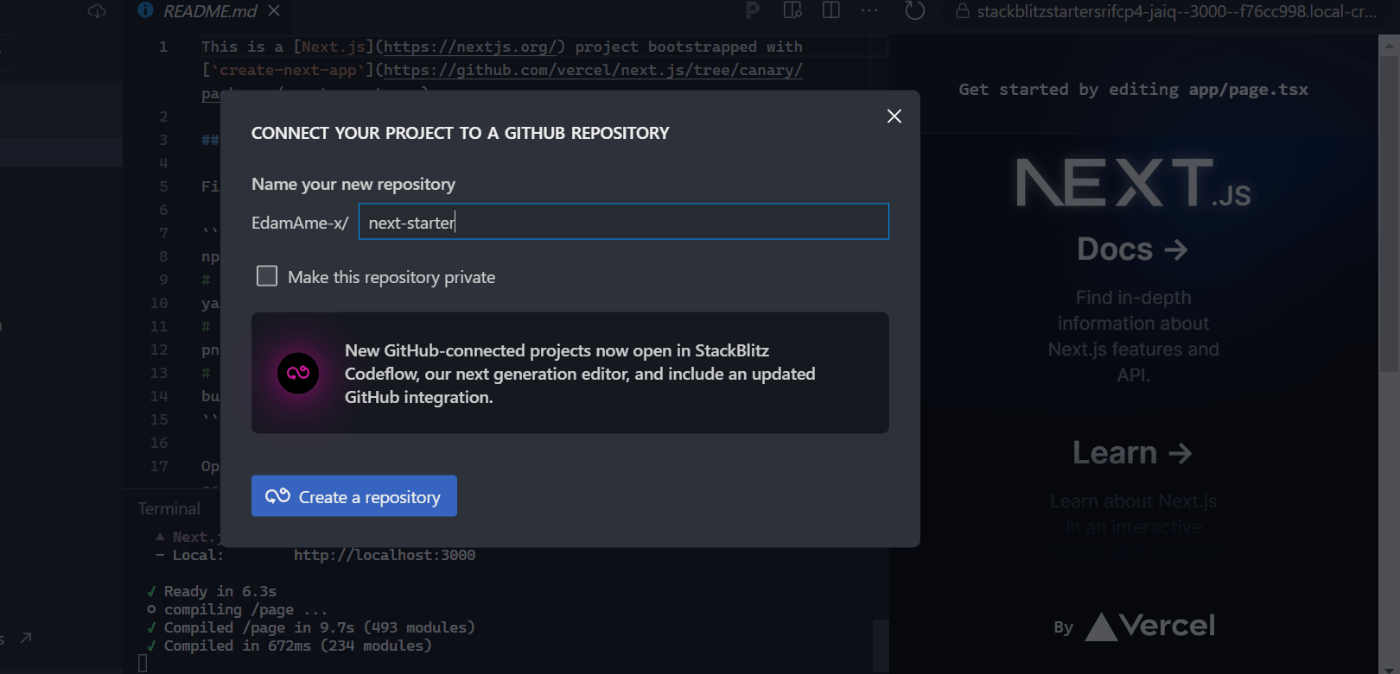Reload the preview with refresh icon
The image size is (1400, 674).
click(915, 10)
